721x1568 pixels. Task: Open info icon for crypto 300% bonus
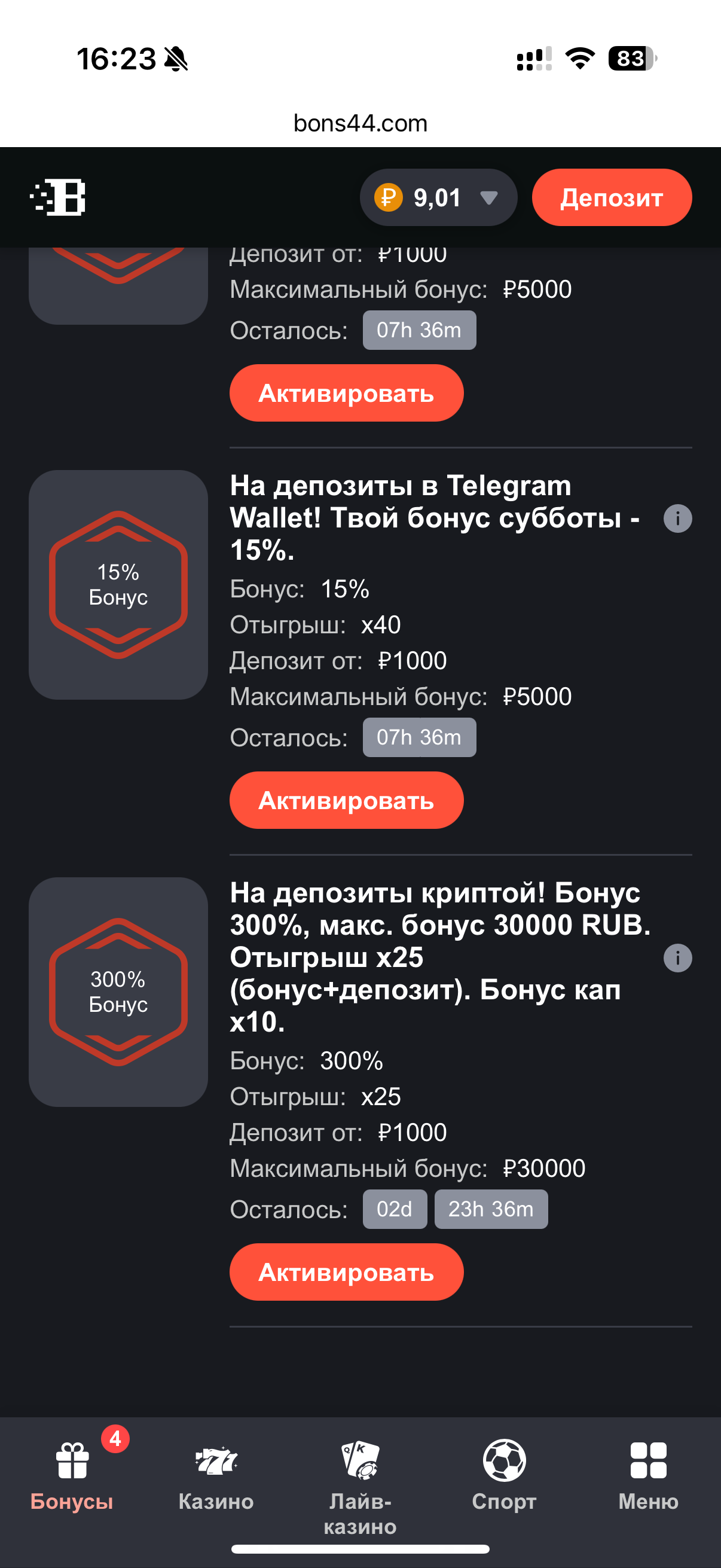point(677,958)
